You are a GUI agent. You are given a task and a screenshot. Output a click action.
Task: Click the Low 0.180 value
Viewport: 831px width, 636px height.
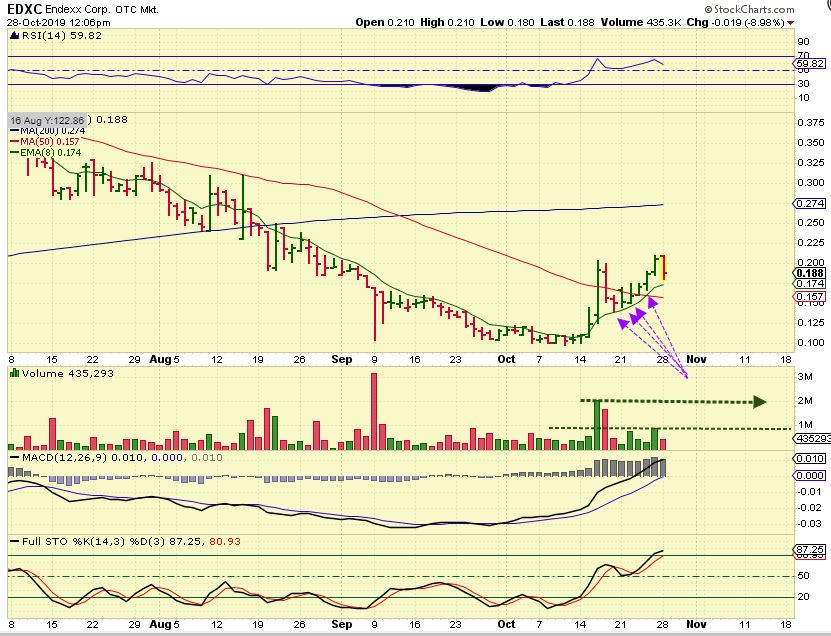[x=507, y=22]
